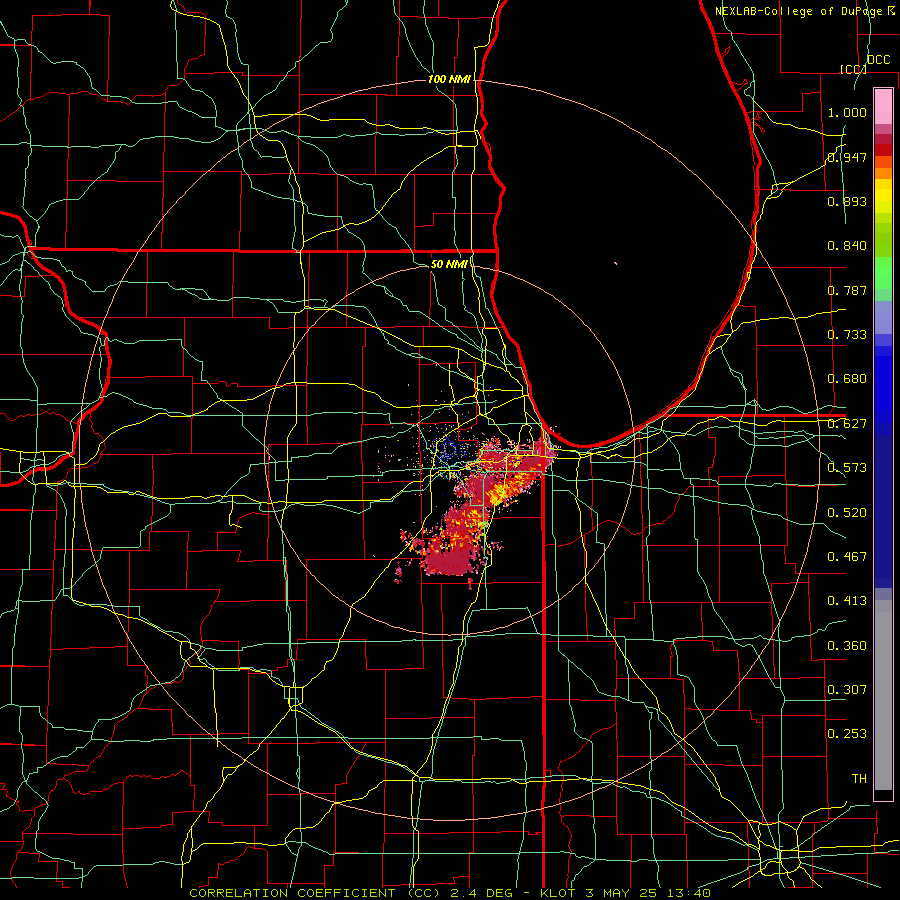Pick the bright blue swatch beside 0.680
The width and height of the screenshot is (900, 900).
(883, 390)
